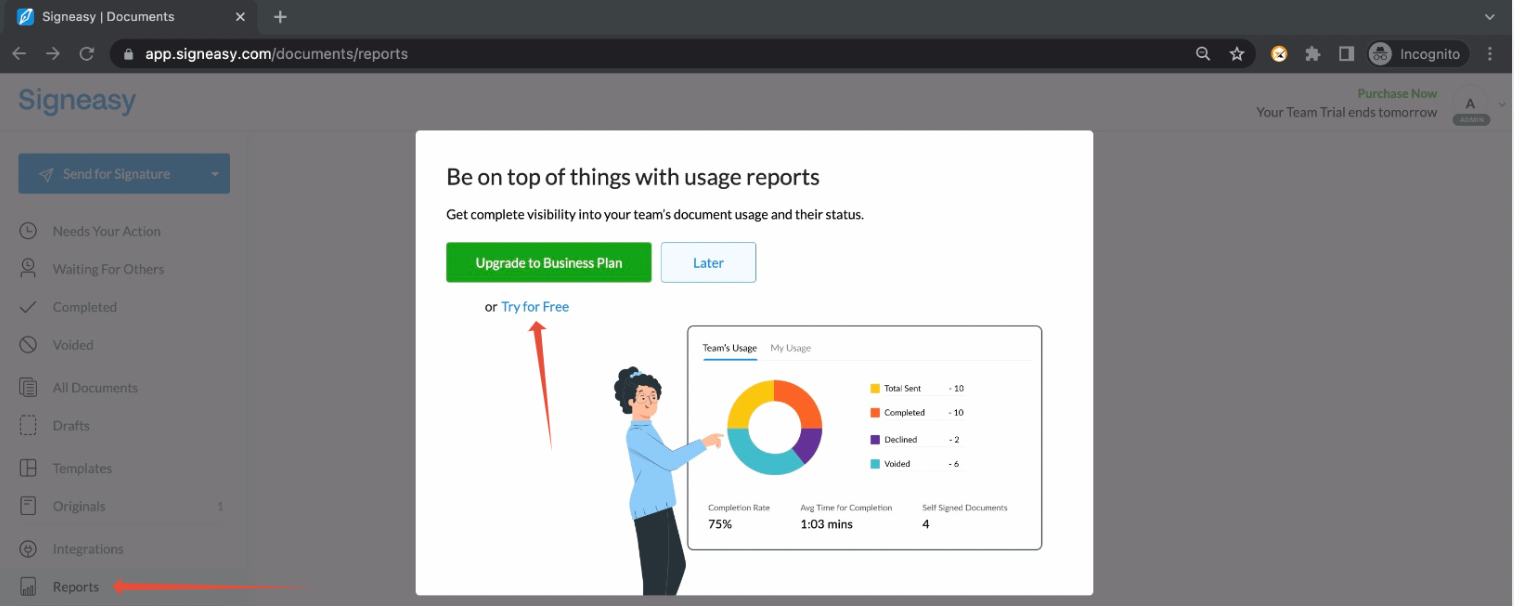Screen dimensions: 1514x606
Task: Select Reports in the sidebar
Action: [76, 587]
